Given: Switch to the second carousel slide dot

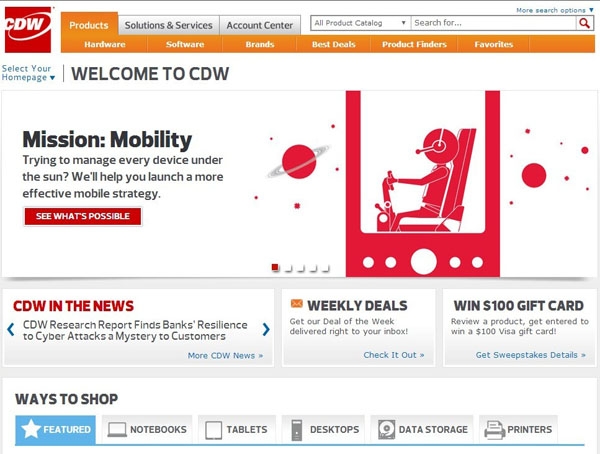Looking at the screenshot, I should 288,268.
